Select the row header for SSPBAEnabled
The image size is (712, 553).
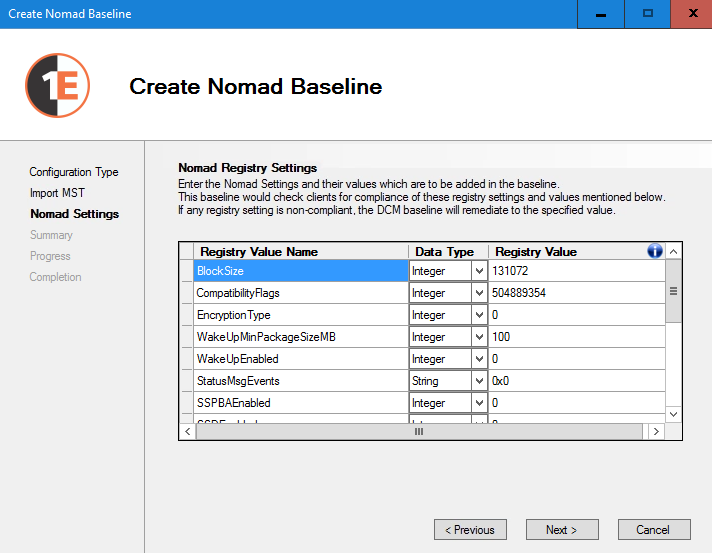[x=186, y=403]
